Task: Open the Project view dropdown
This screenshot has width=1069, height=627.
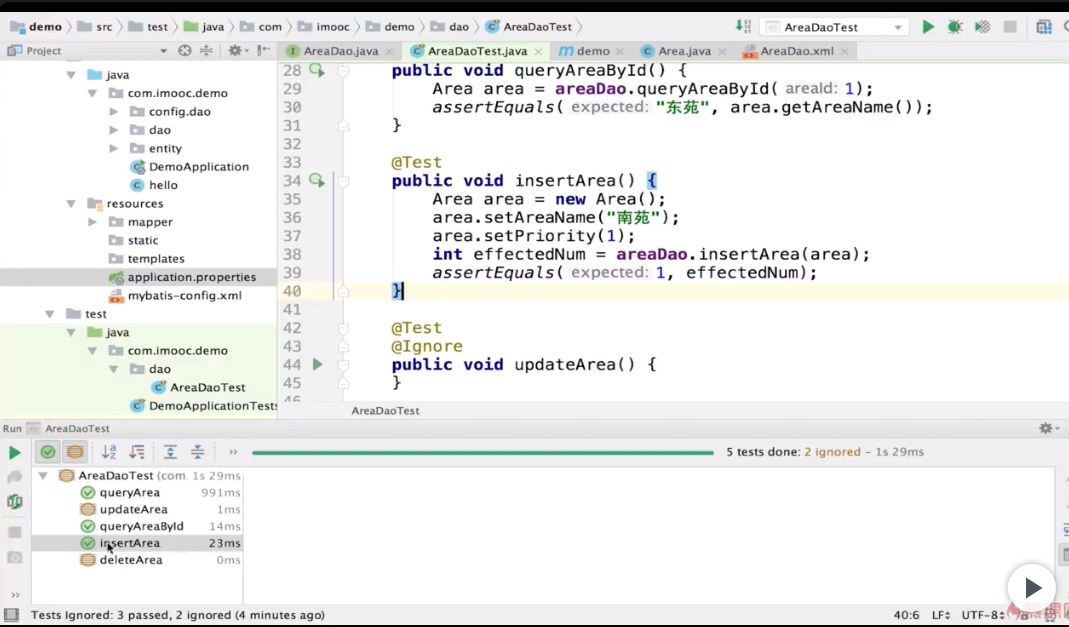Action: pos(163,50)
